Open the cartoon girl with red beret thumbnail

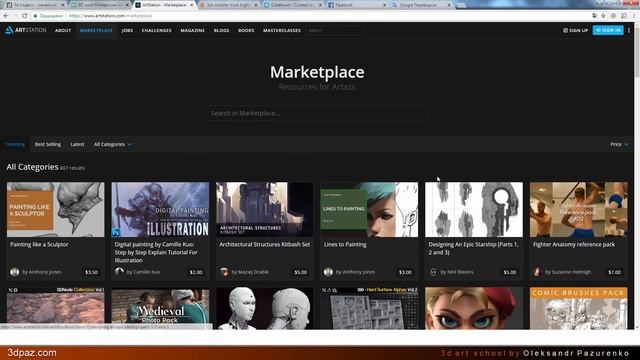coord(473,308)
